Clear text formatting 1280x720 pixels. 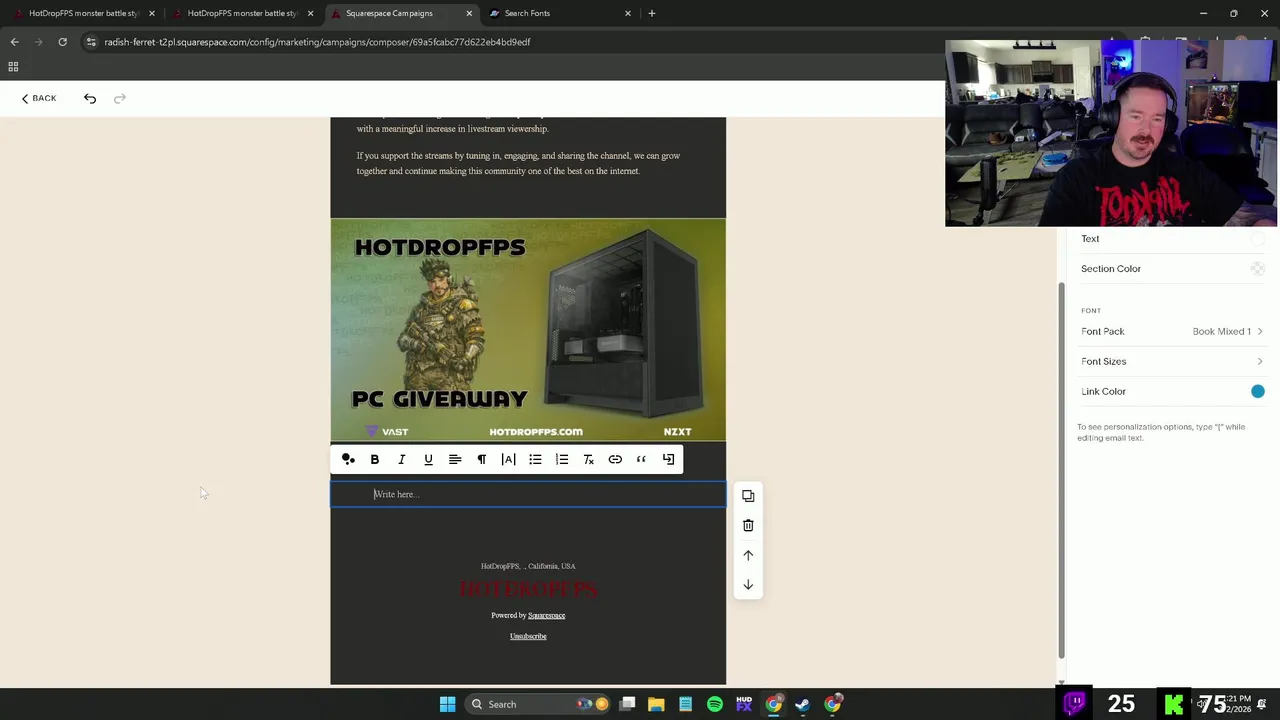pyautogui.click(x=588, y=459)
